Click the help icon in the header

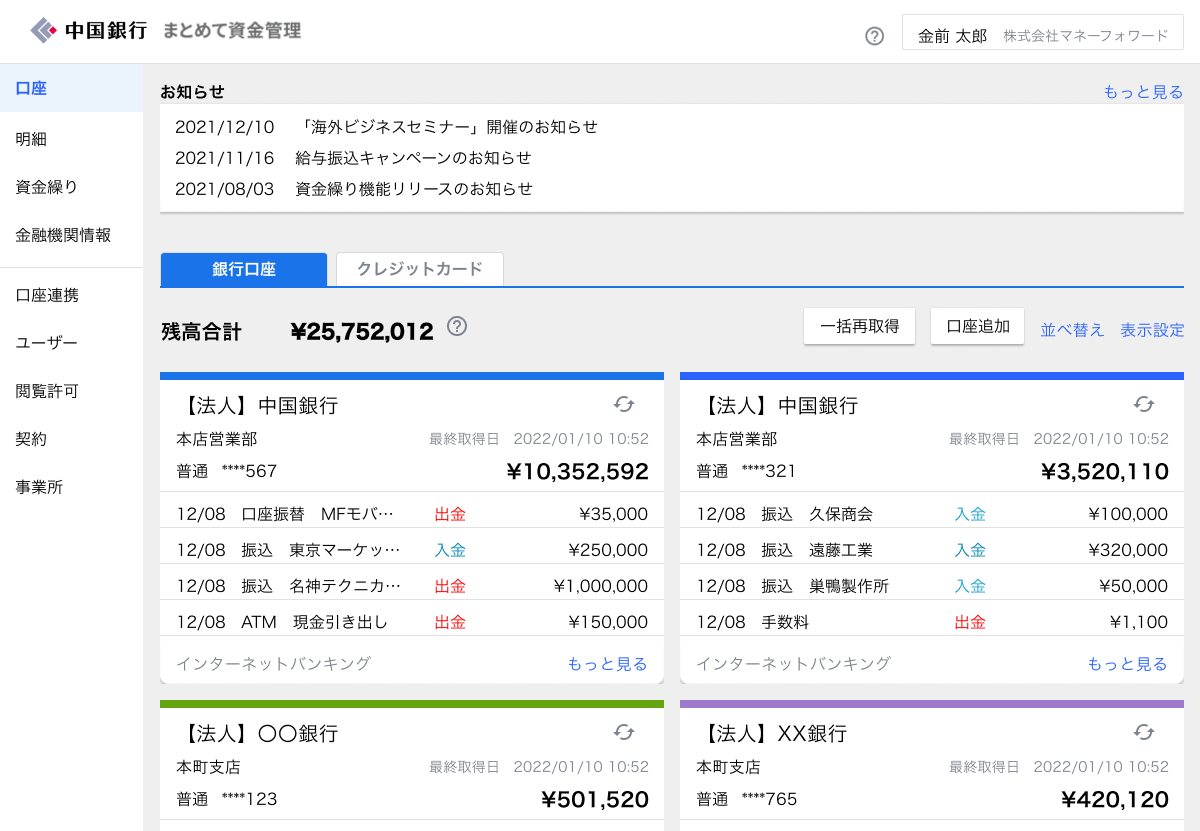click(874, 36)
